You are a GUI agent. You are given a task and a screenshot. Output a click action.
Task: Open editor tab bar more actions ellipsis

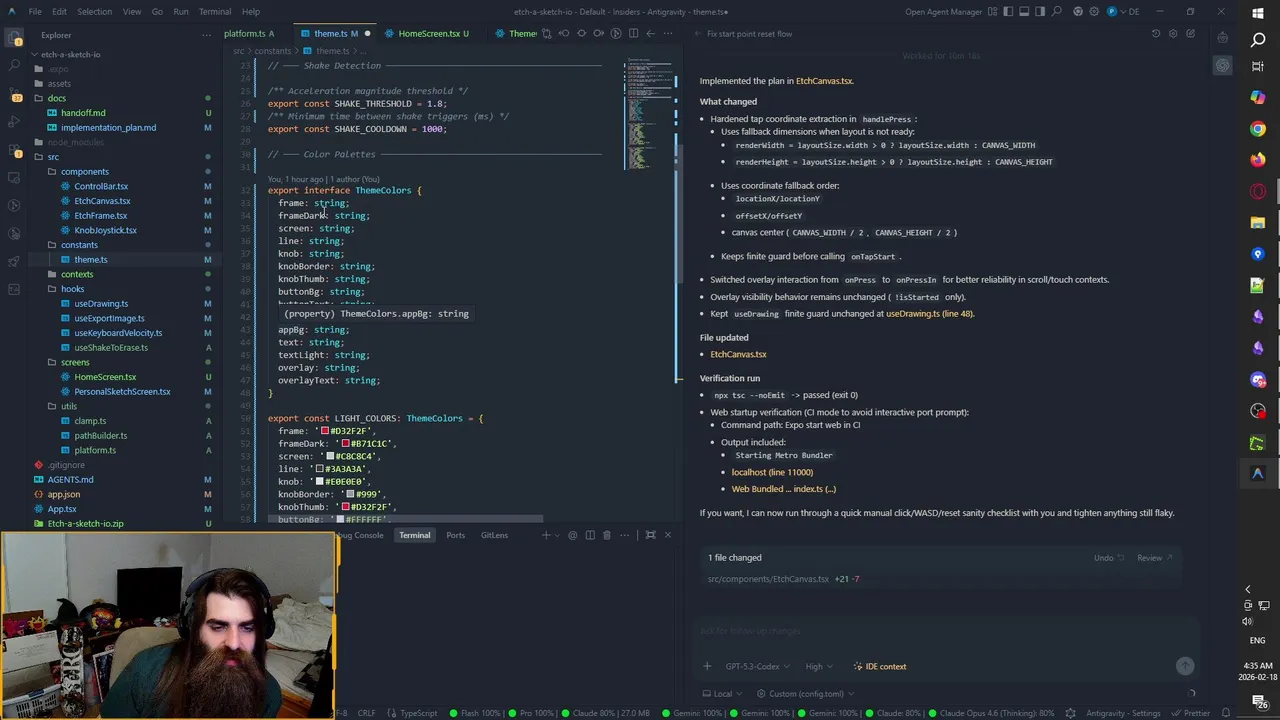point(667,33)
